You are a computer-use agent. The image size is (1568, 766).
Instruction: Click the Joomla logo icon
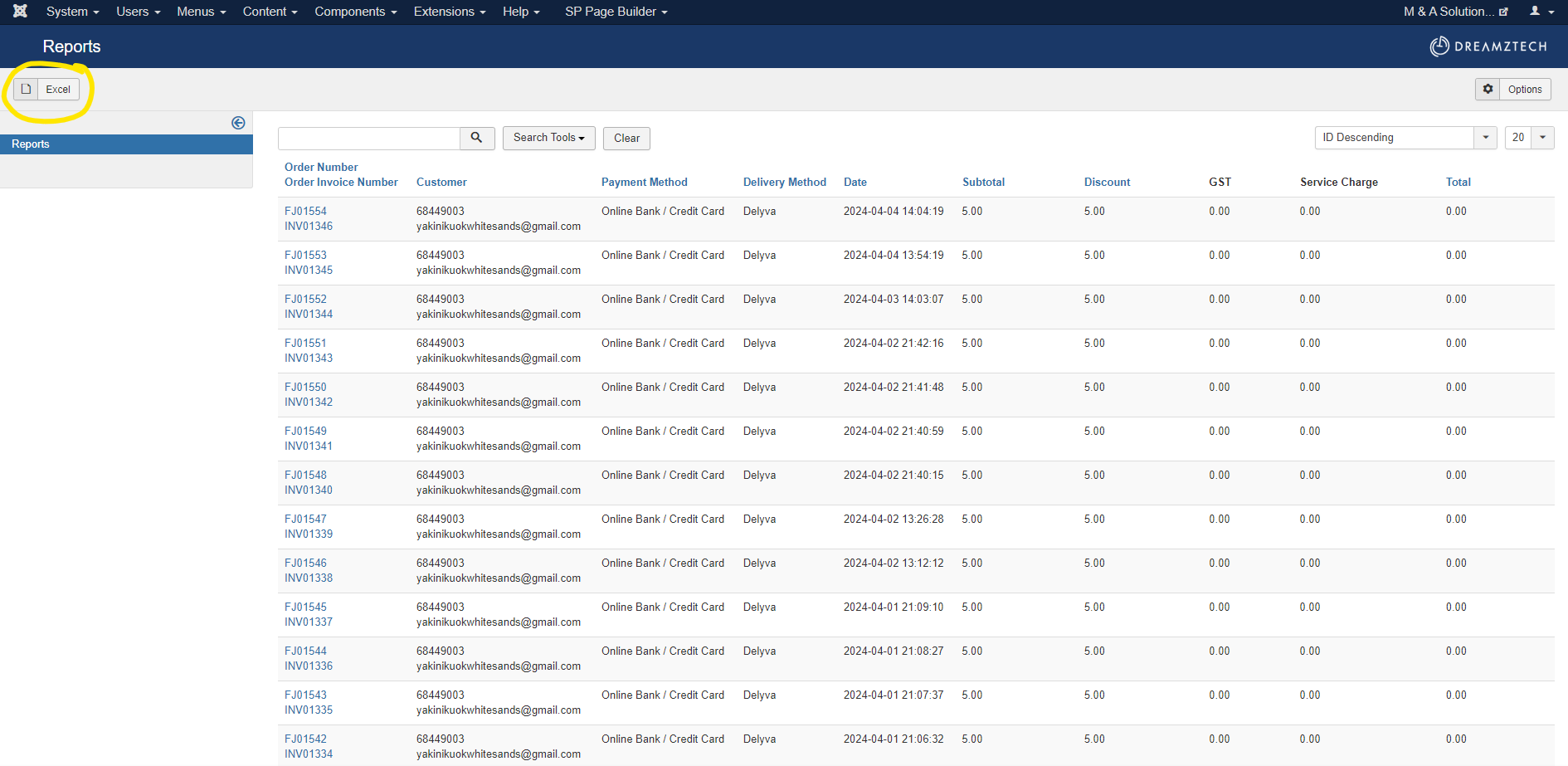pyautogui.click(x=21, y=12)
